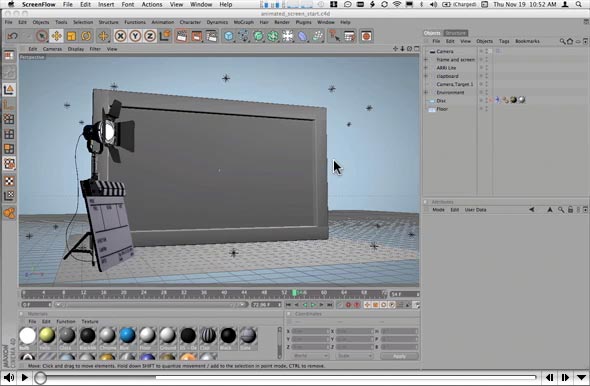Go to start of animation
Screen dimensions: 590x386
coord(288,305)
